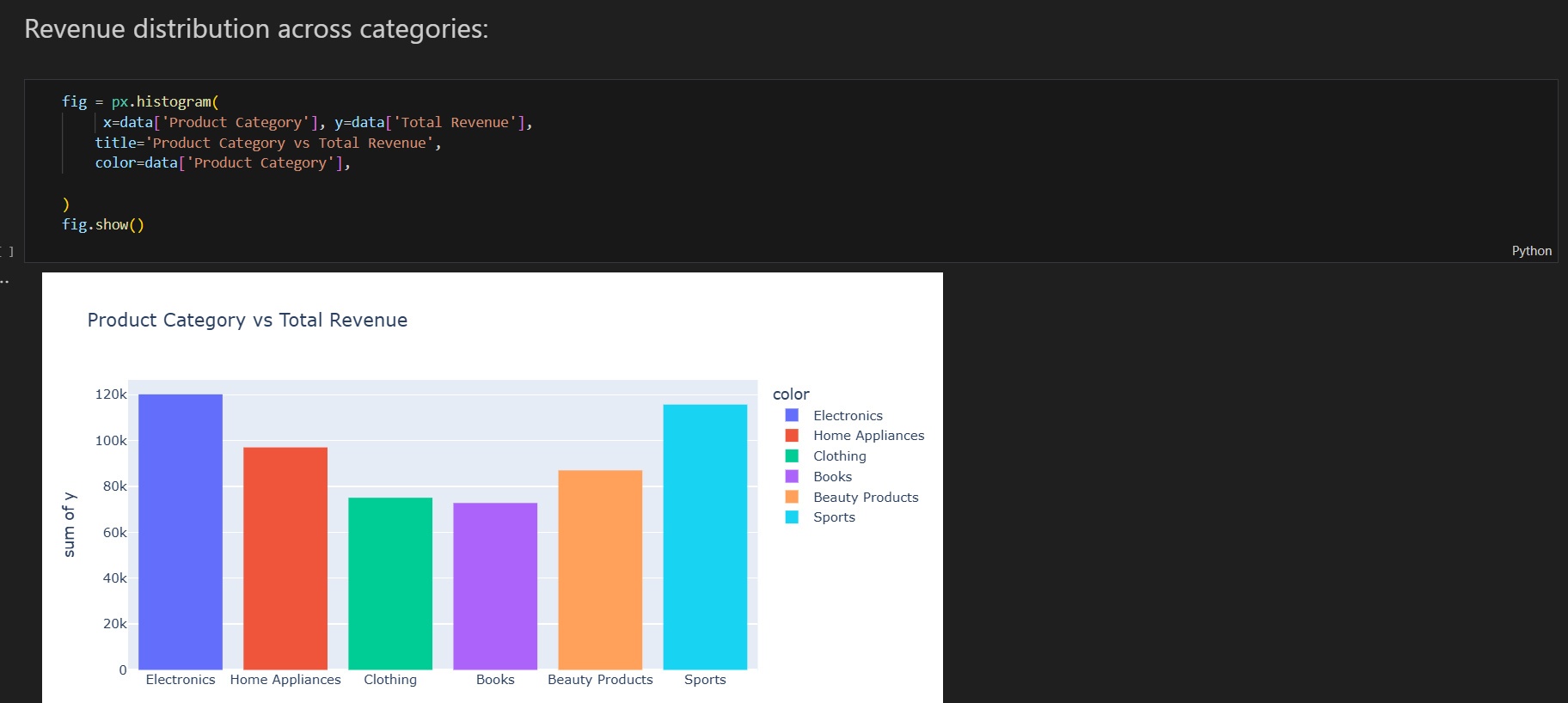
Task: Toggle Home Appliances legend entry
Action: [x=854, y=436]
